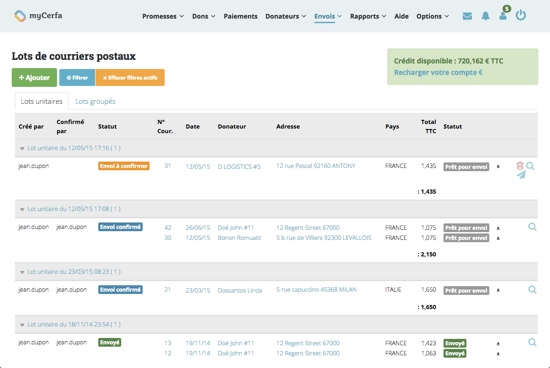Open the notifications bell icon

(x=485, y=16)
